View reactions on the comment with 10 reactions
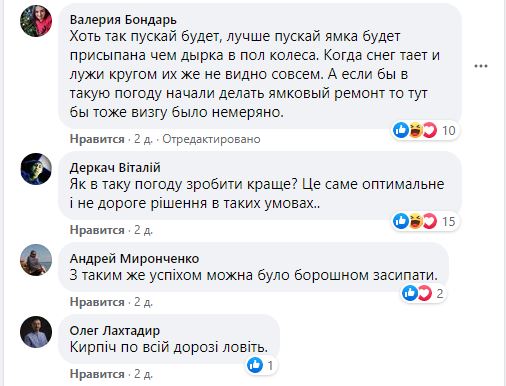The height and width of the screenshot is (386, 506). click(x=425, y=130)
